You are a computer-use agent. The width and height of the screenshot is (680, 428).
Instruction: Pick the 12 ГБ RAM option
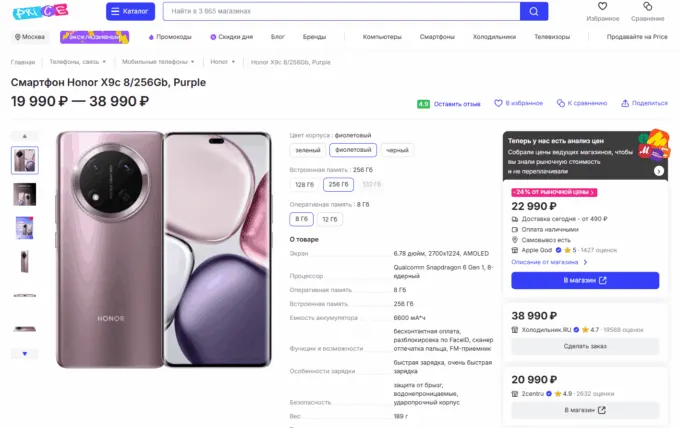point(331,218)
